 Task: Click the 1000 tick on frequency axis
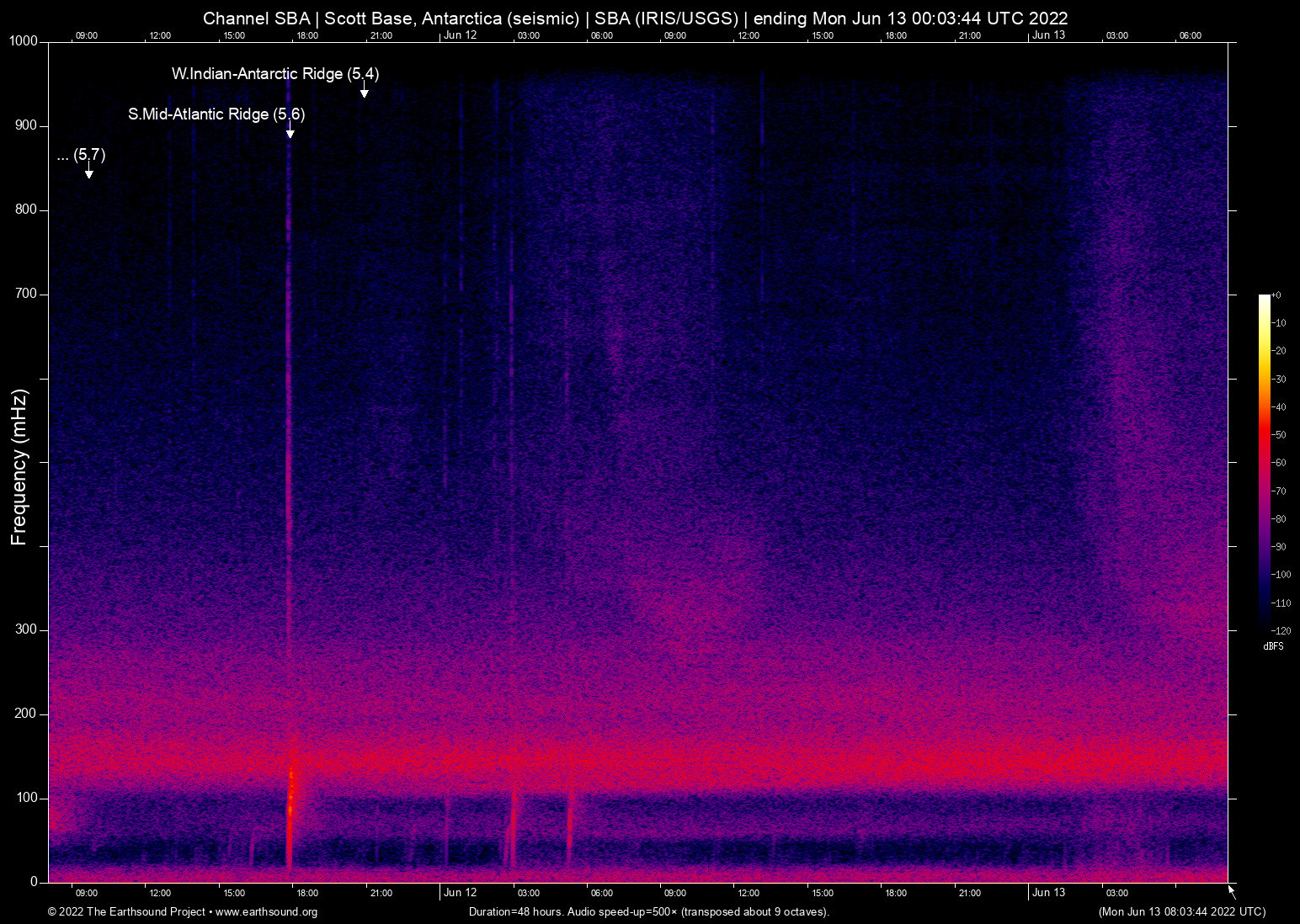(x=23, y=41)
